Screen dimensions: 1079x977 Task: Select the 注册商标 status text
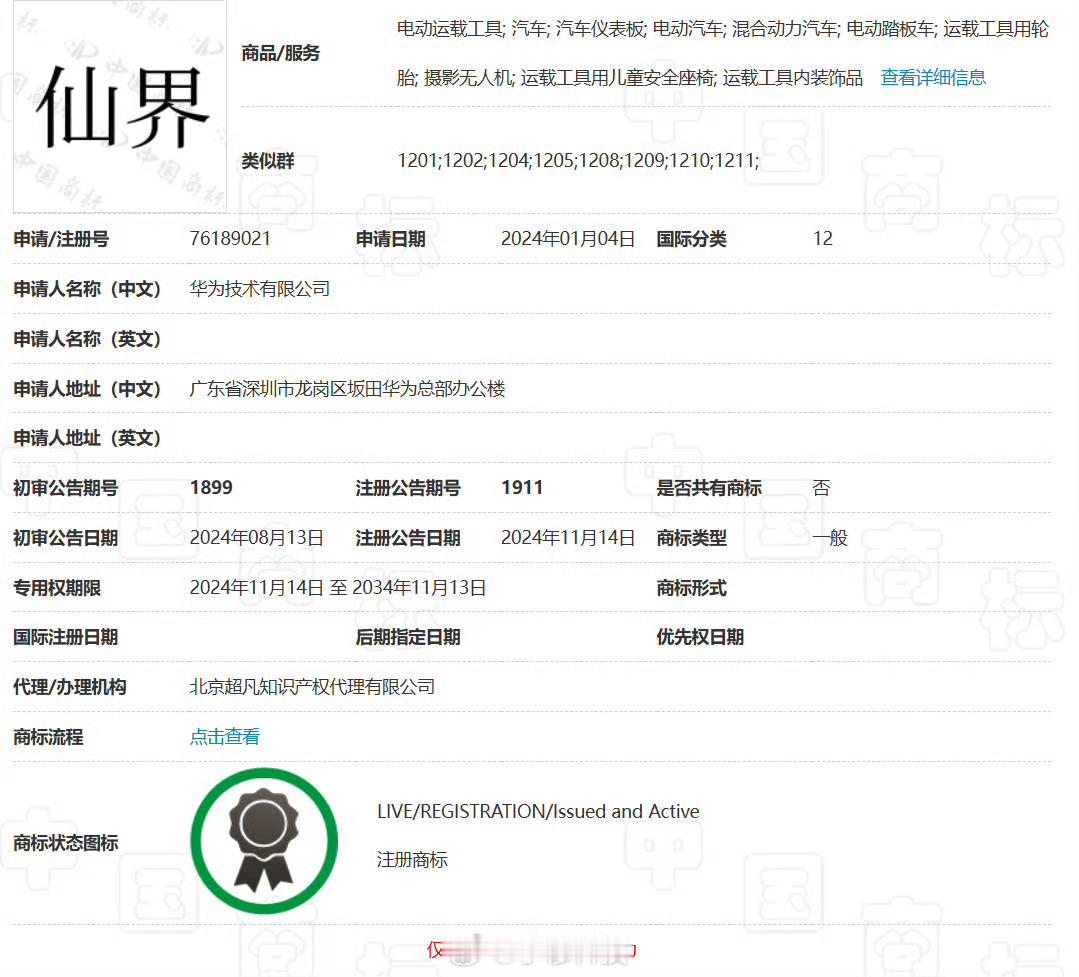click(412, 859)
